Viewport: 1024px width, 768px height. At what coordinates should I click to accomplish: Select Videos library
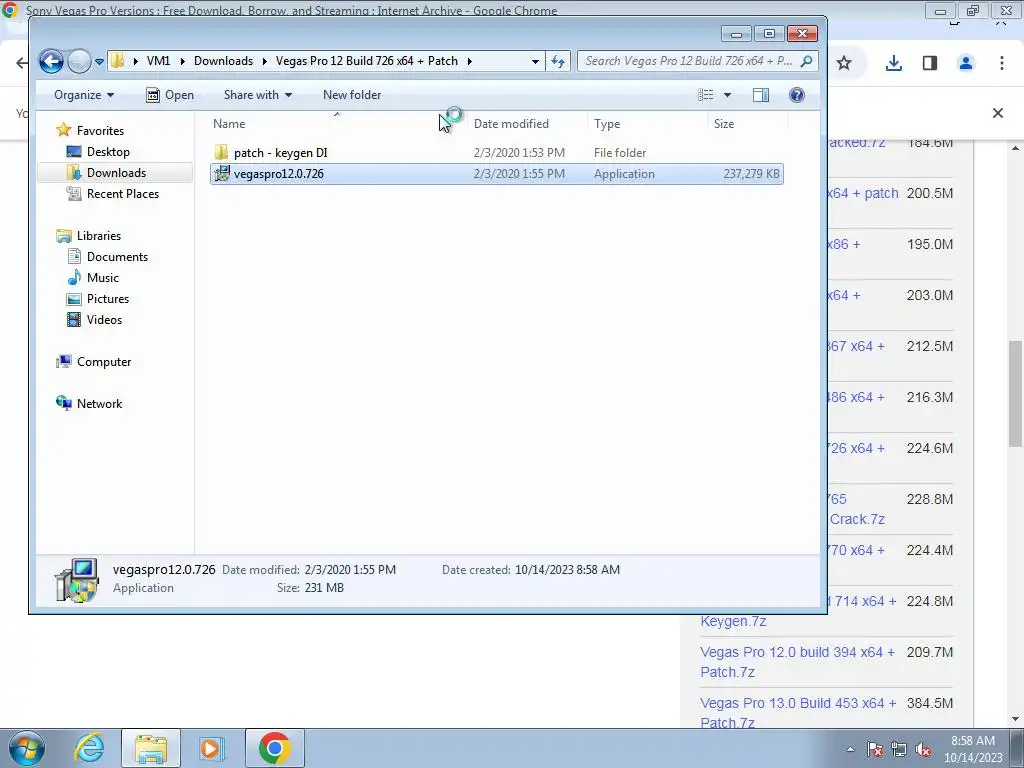click(x=104, y=319)
